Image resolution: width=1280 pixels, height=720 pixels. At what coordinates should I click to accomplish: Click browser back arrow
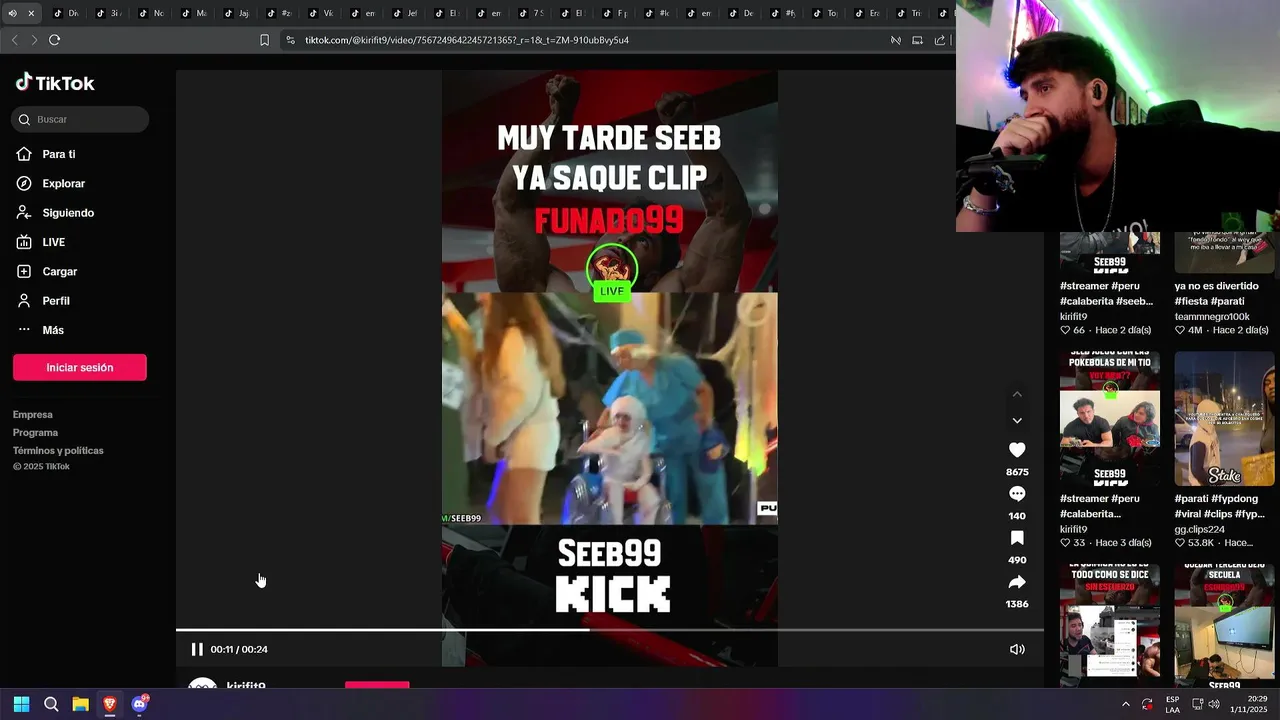click(14, 40)
